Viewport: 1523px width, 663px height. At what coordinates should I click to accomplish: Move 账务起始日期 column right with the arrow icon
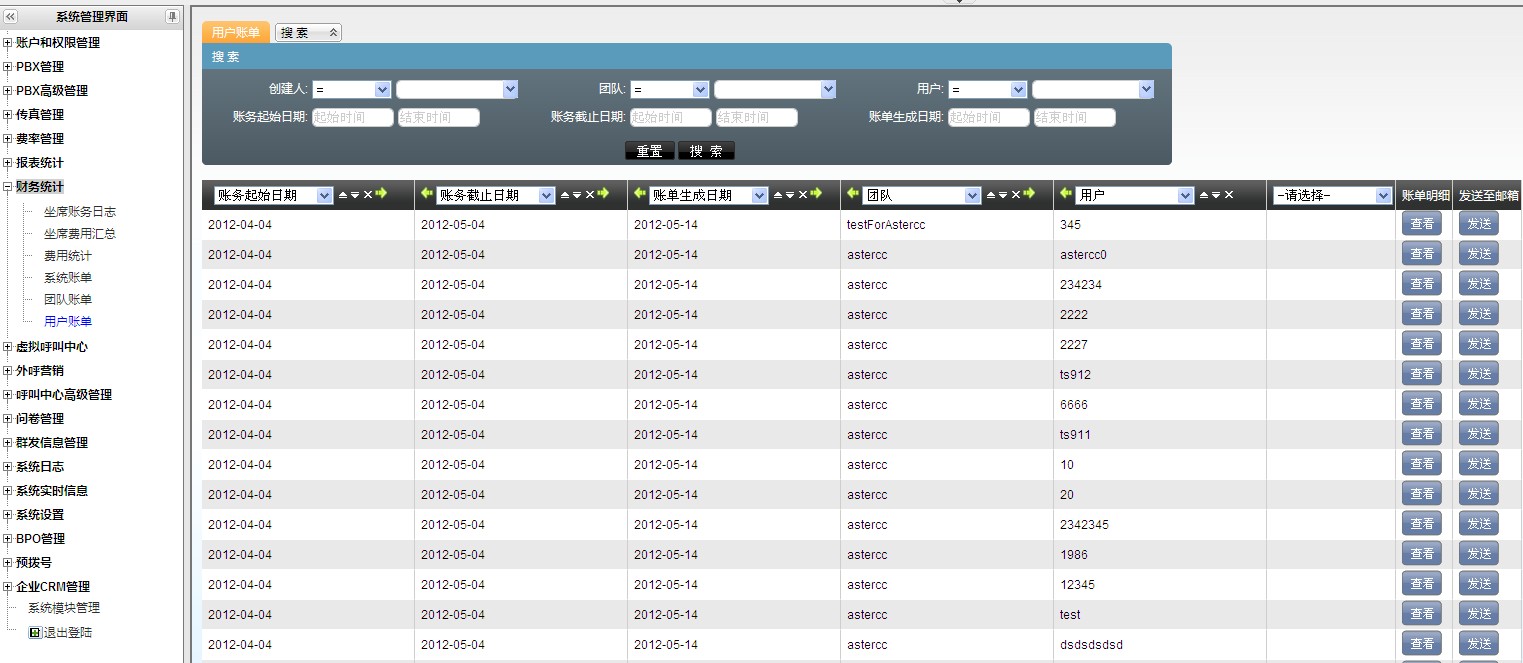tap(381, 194)
